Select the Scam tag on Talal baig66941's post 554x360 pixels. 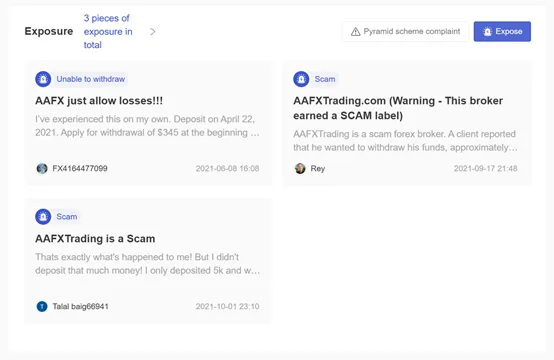[67, 217]
